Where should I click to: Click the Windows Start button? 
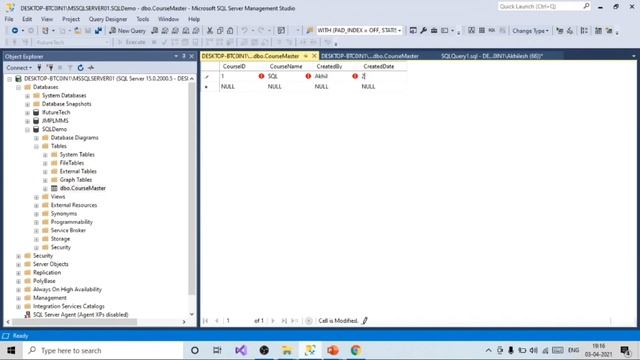coord(11,350)
